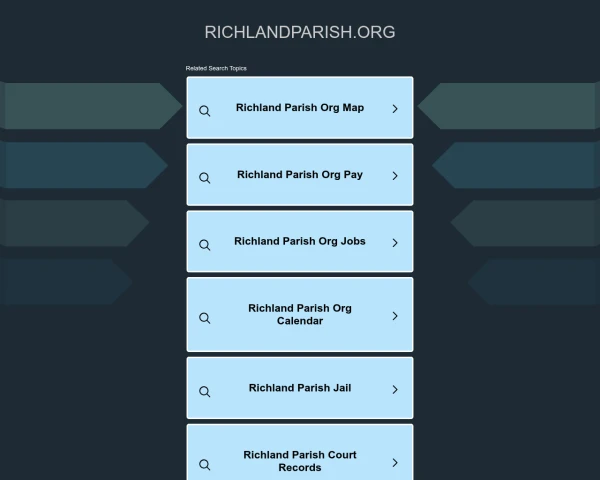View Richland Parish Court Records topic

click(300, 461)
